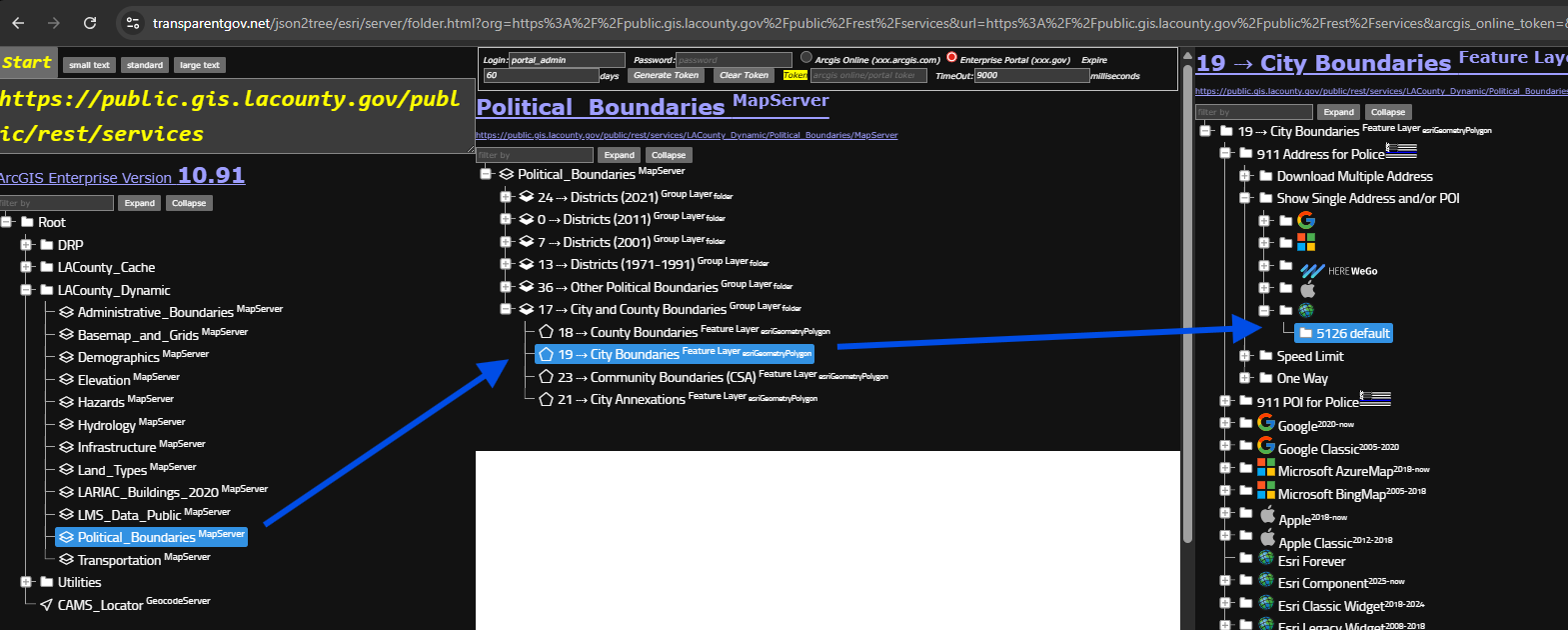Click the Password input field

[734, 60]
